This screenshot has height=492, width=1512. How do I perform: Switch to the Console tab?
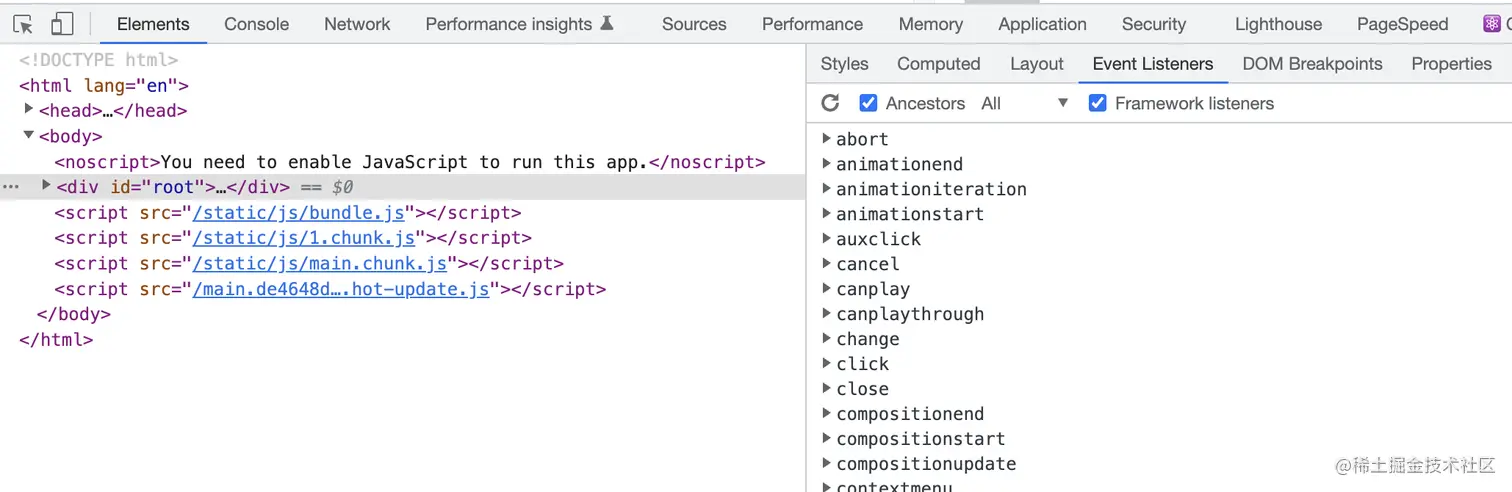pyautogui.click(x=256, y=24)
